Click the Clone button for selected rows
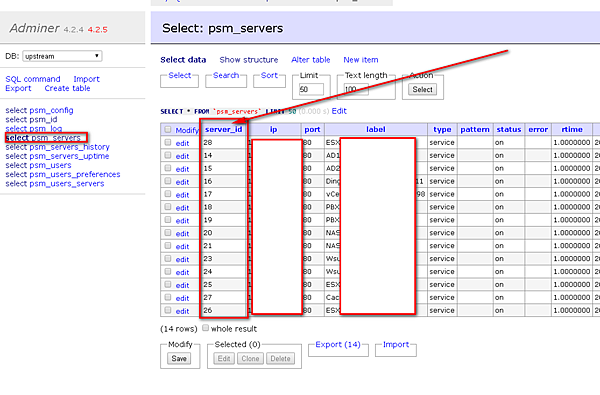Screen dimensions: 600x395 click(x=250, y=359)
